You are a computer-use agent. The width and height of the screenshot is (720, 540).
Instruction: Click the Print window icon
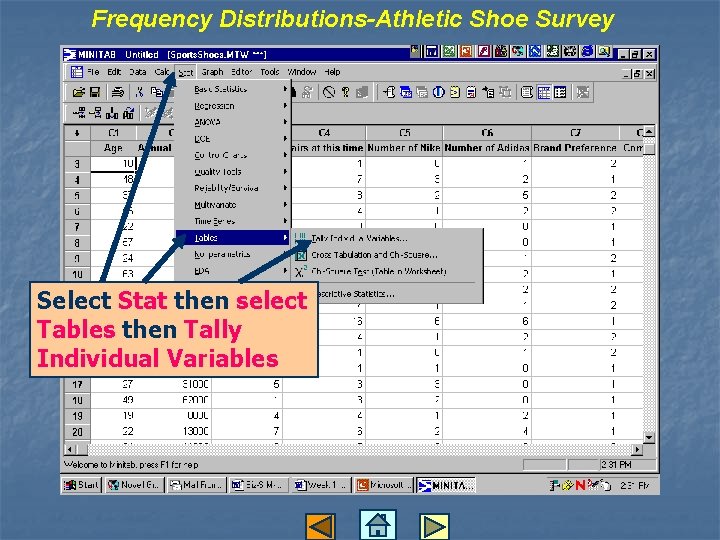[118, 93]
